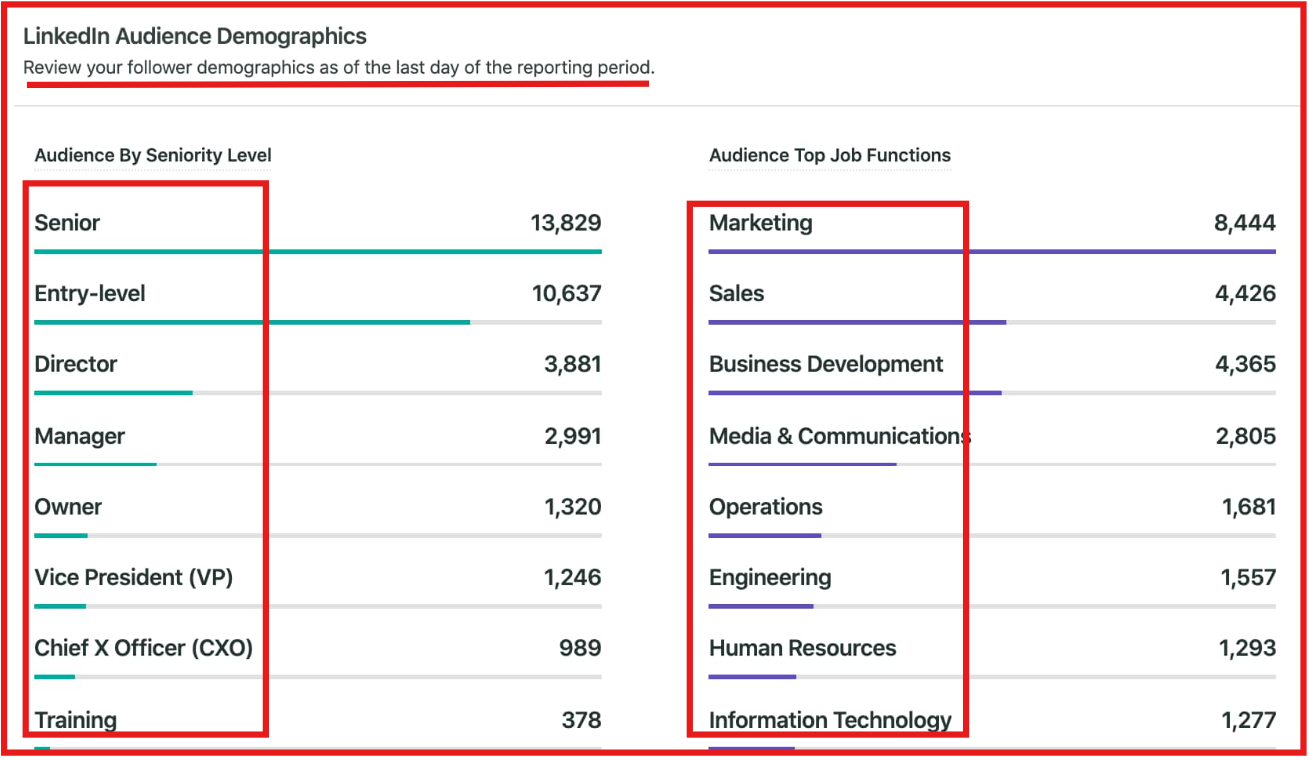Click the Human Resources label
This screenshot has width=1309, height=760.
[802, 647]
